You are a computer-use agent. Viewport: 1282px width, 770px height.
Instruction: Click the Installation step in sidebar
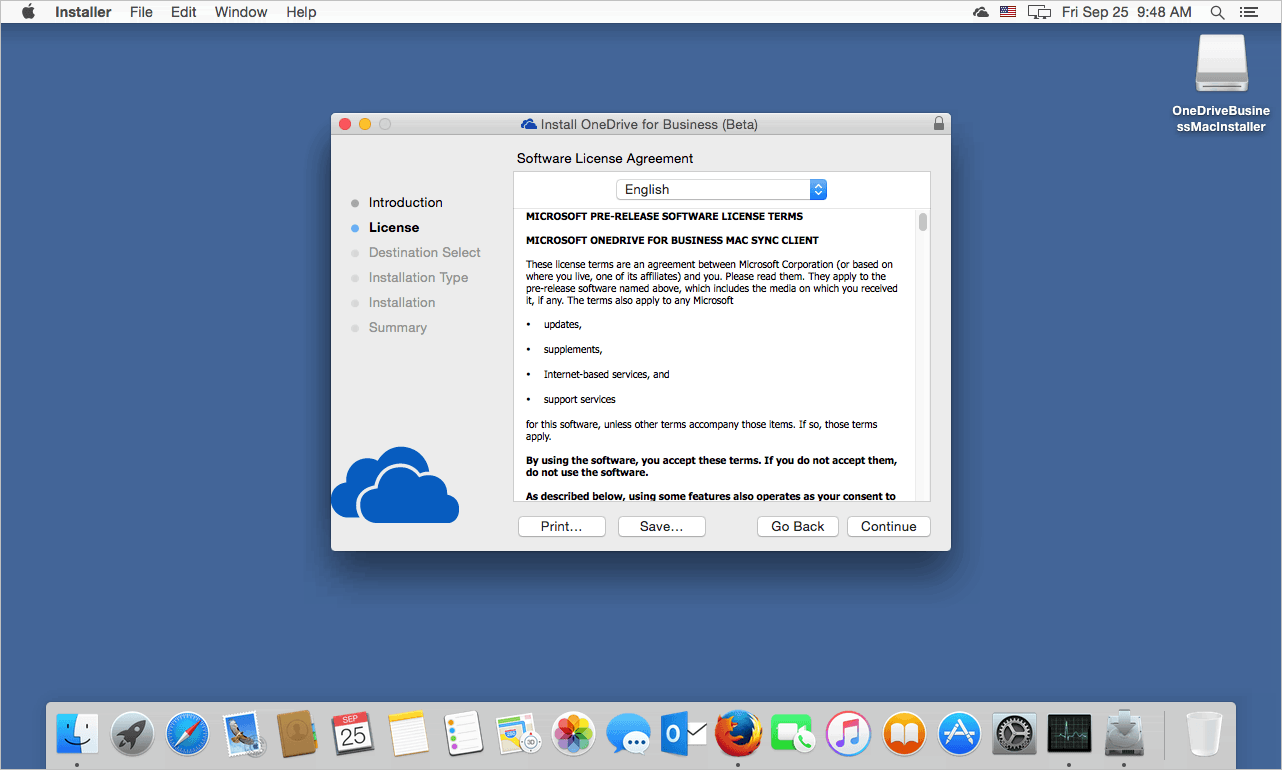402,302
